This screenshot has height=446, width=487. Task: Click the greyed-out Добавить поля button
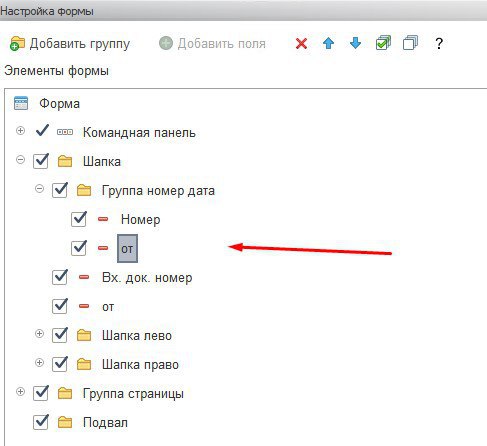212,43
